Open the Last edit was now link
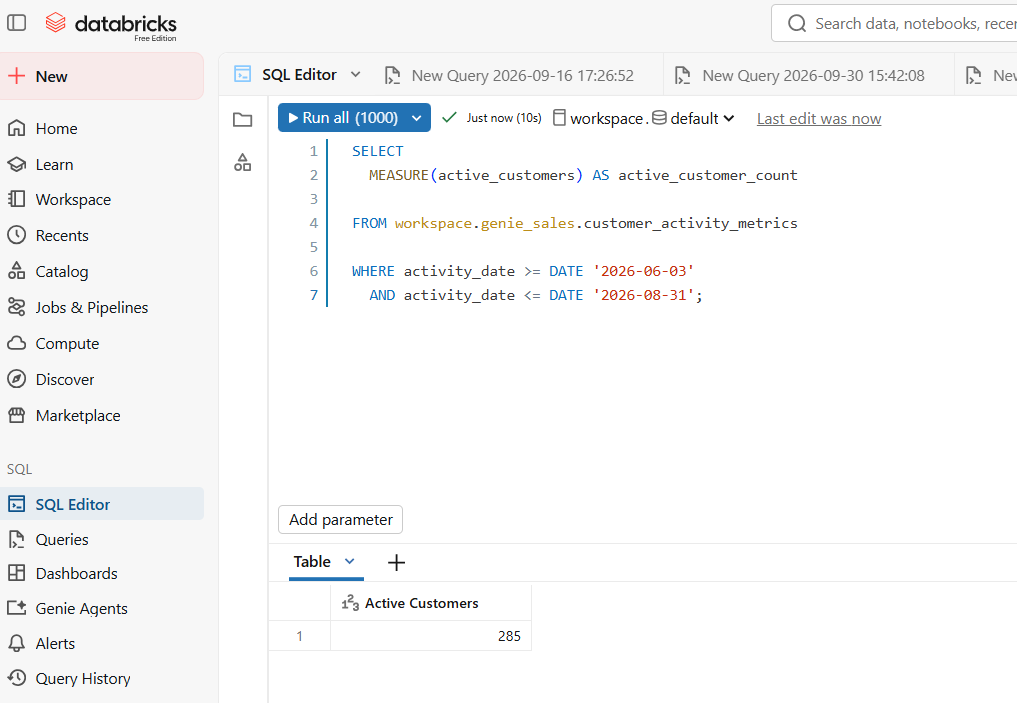This screenshot has height=703, width=1017. (x=819, y=119)
